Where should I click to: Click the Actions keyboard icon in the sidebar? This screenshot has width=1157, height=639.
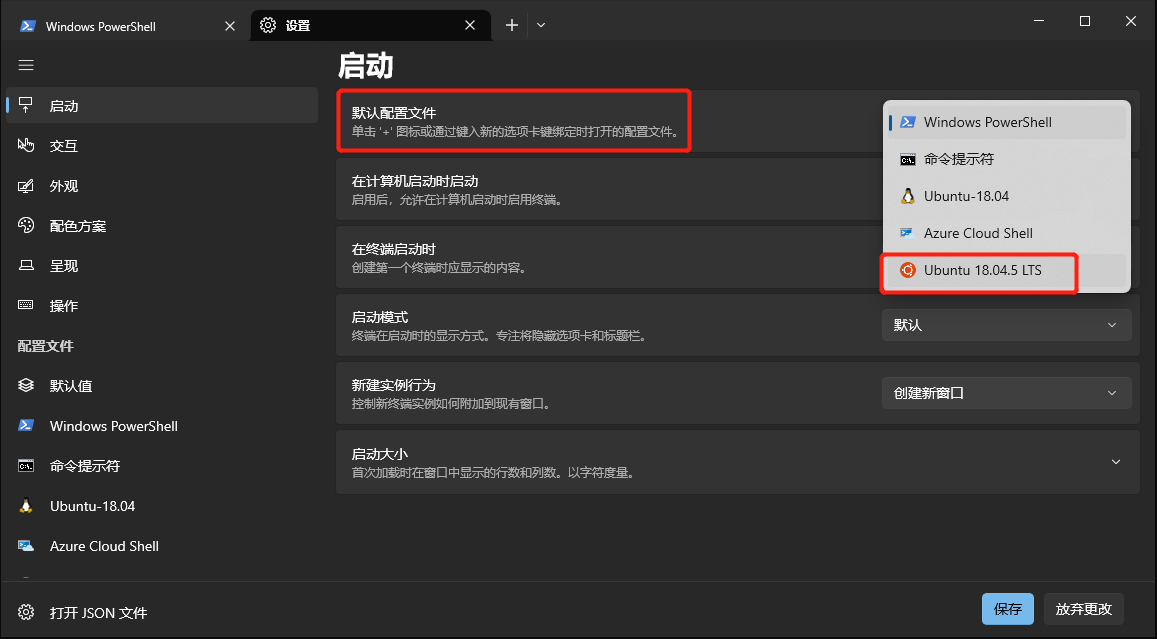[26, 305]
